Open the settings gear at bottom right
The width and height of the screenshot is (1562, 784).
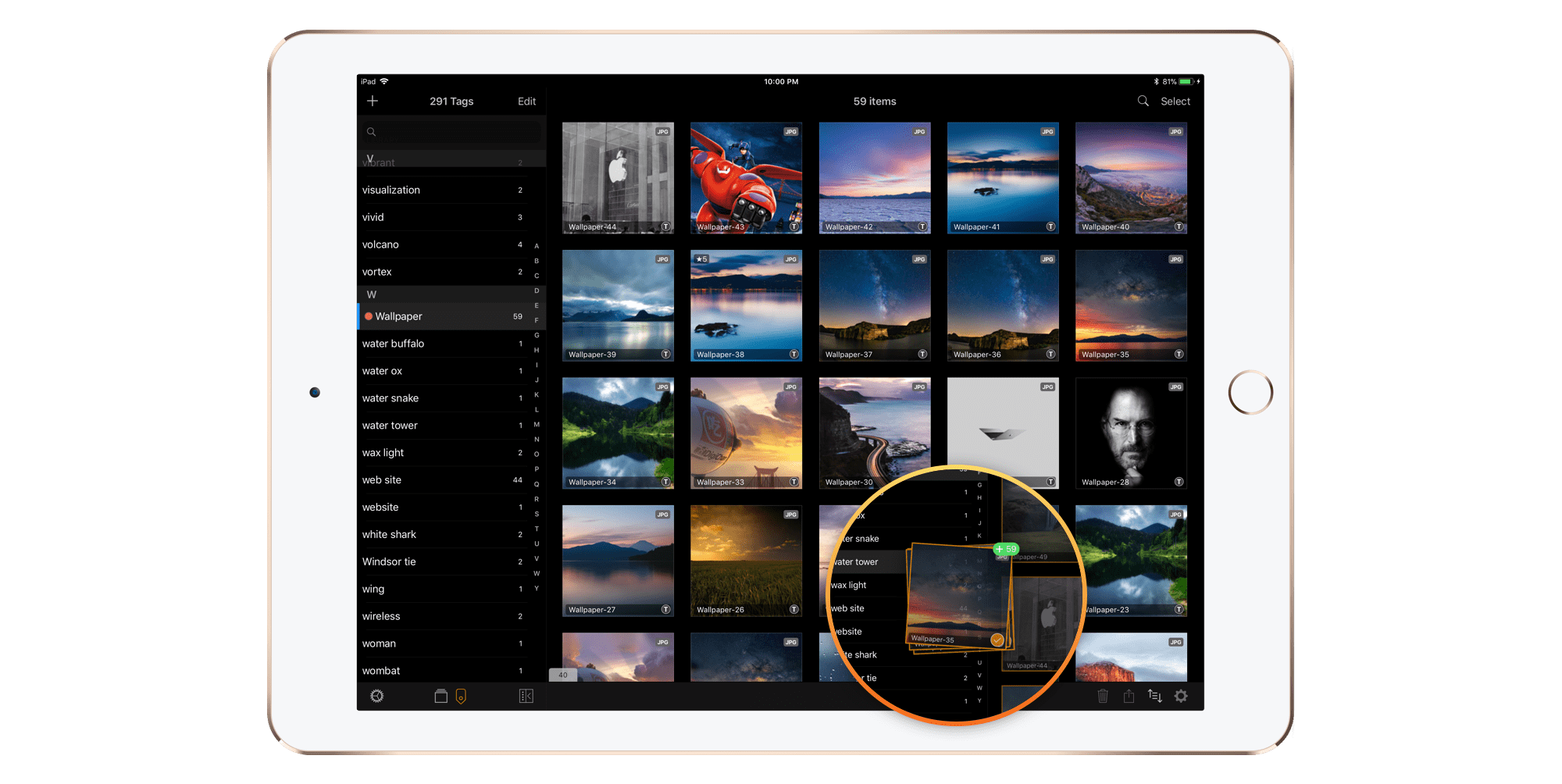pyautogui.click(x=1181, y=696)
